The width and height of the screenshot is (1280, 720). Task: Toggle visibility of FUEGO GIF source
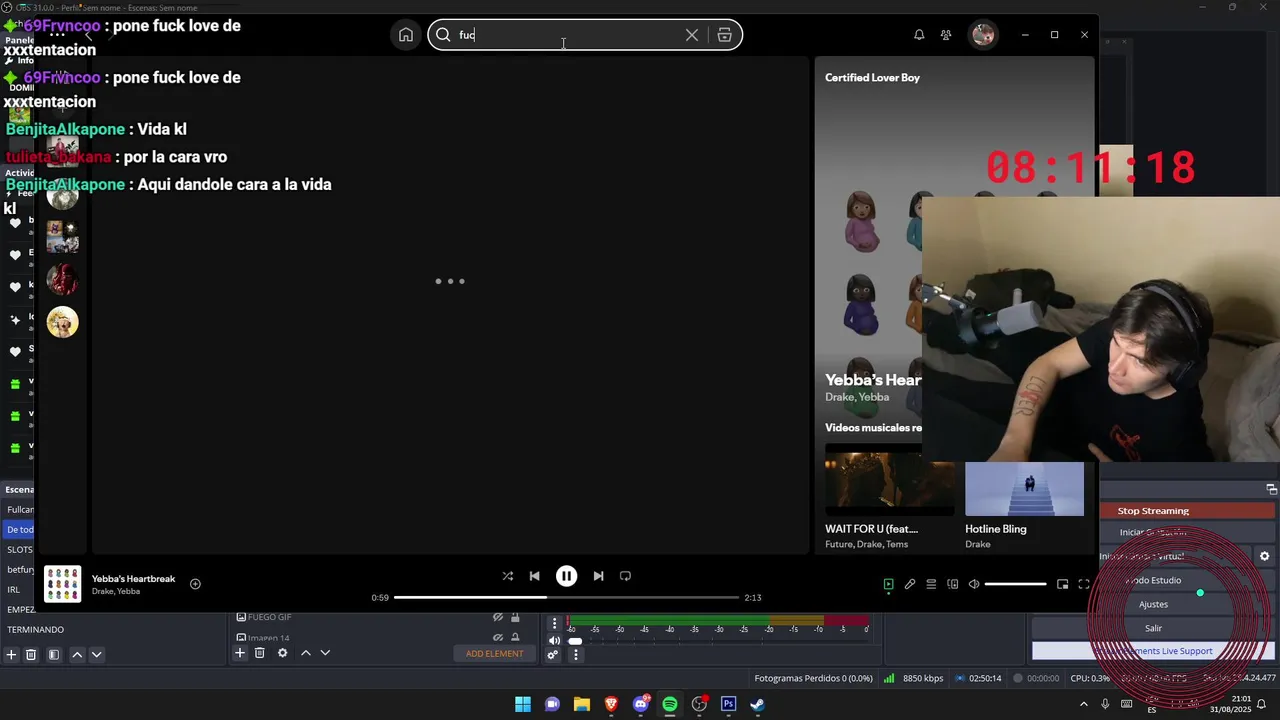[x=498, y=617]
